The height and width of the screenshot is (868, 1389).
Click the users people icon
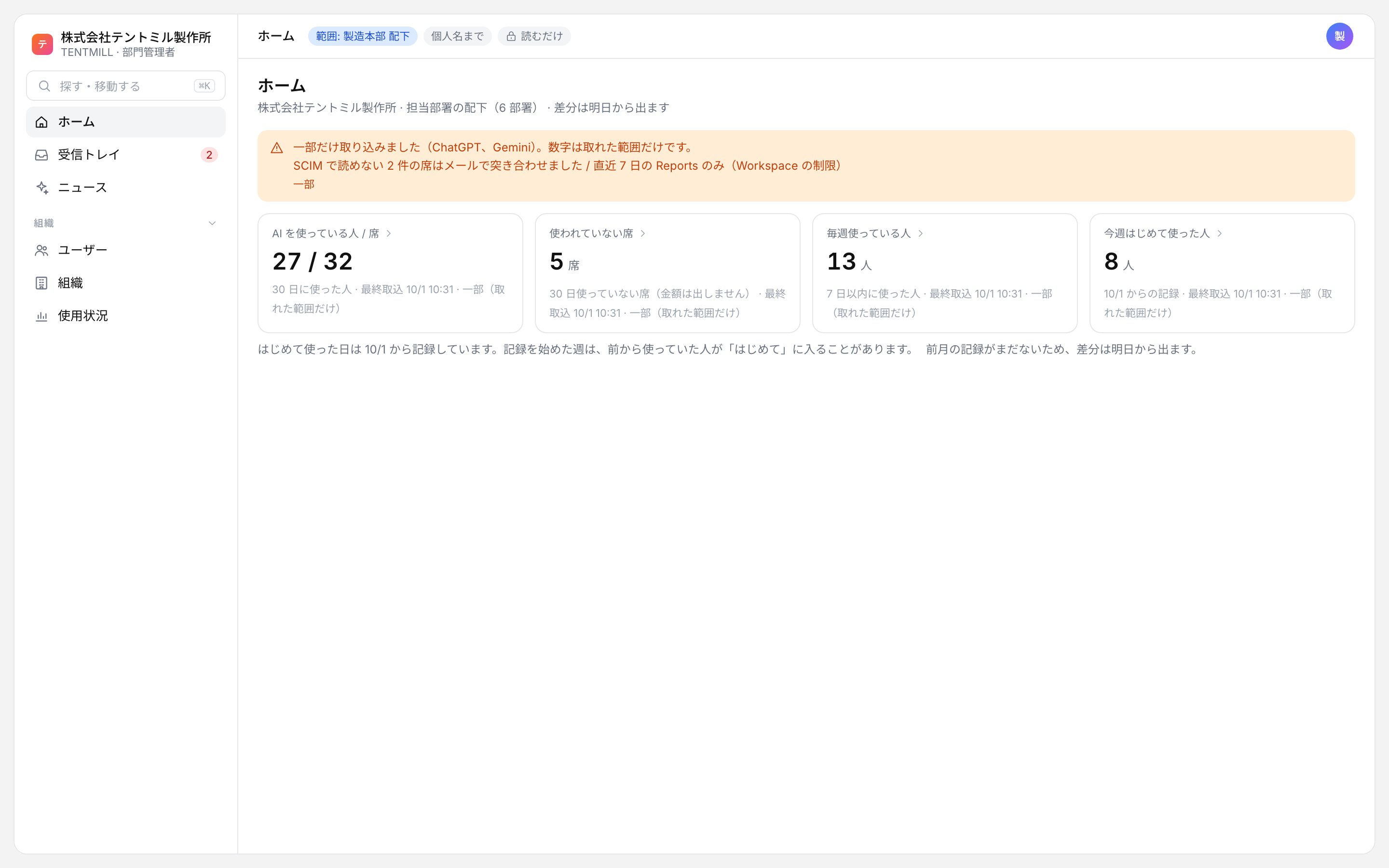point(41,250)
